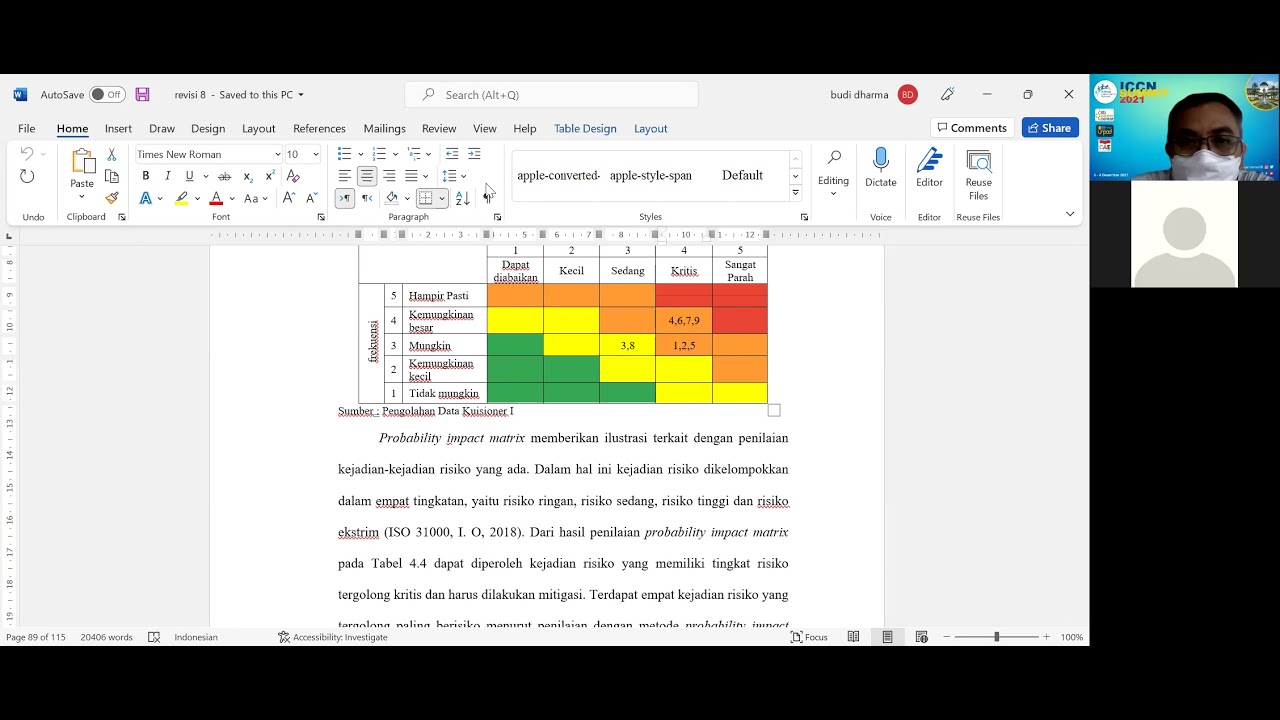Open the File menu
1280x720 pixels.
pos(27,128)
